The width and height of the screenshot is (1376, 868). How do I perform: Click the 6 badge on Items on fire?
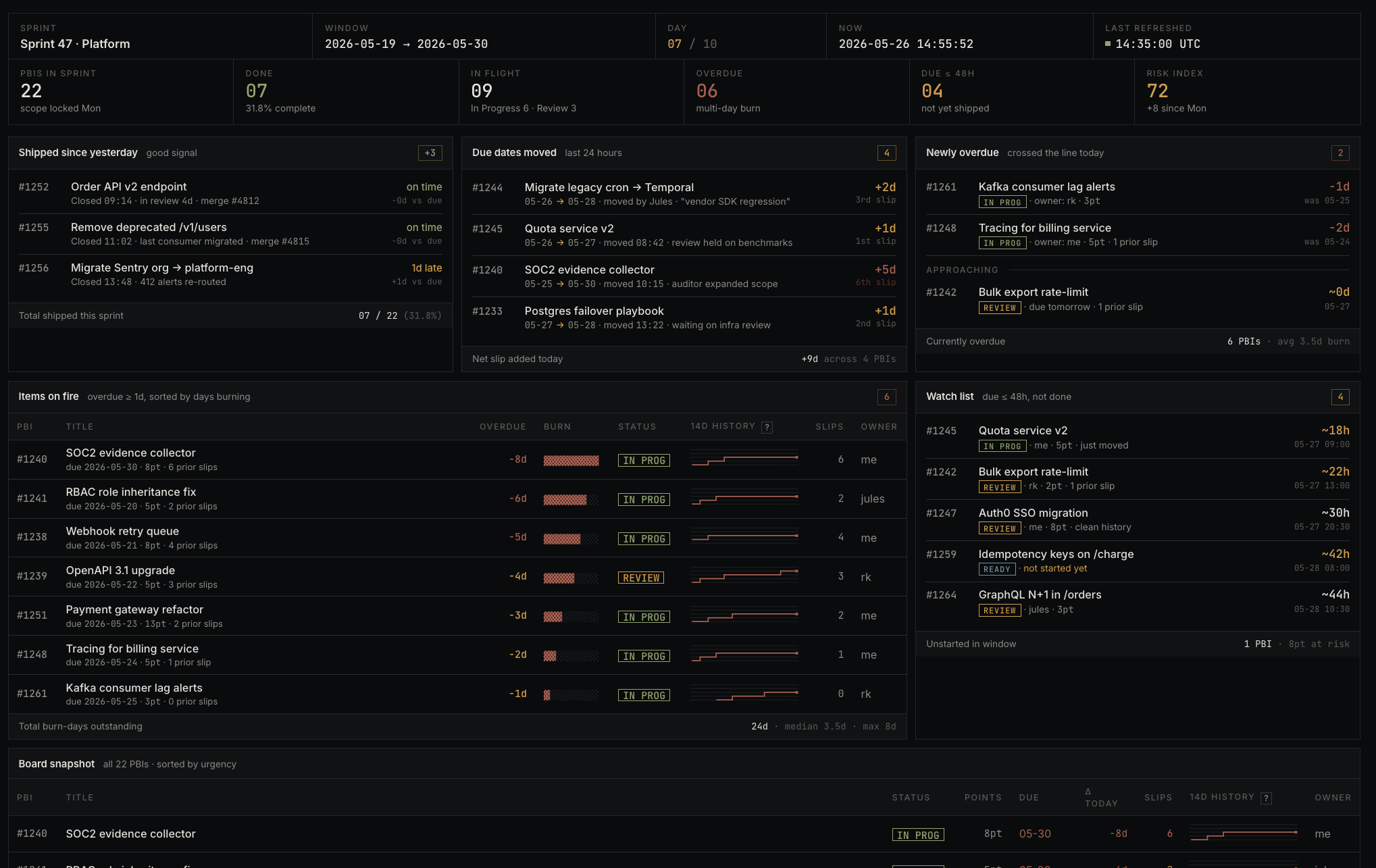pyautogui.click(x=886, y=397)
